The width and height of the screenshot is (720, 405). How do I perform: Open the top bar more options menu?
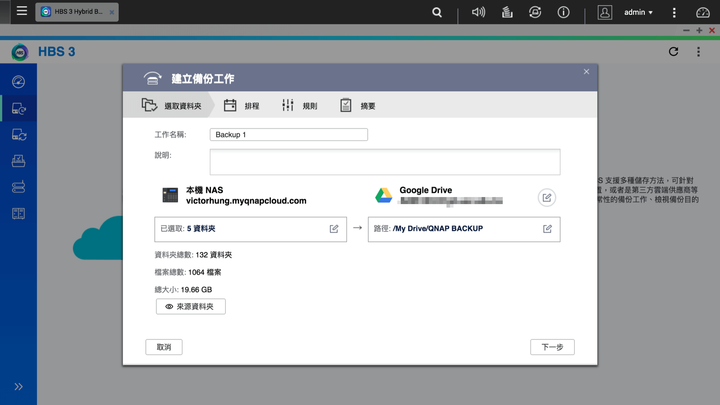tap(674, 12)
